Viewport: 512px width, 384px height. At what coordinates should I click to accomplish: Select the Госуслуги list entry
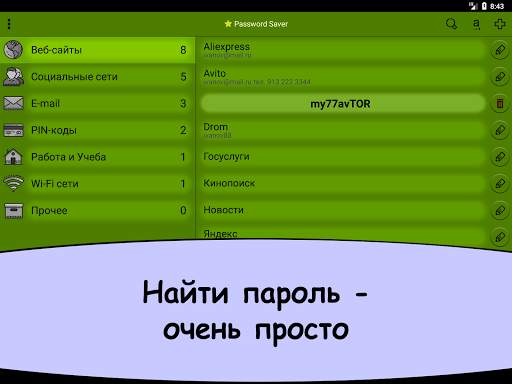(343, 157)
